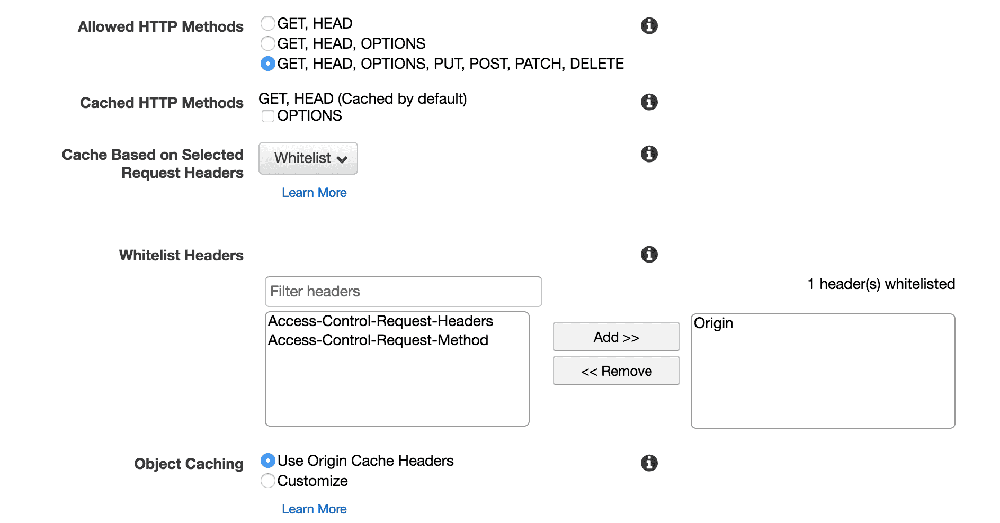Focus the Filter headers input field
1000x523 pixels.
[x=403, y=292]
